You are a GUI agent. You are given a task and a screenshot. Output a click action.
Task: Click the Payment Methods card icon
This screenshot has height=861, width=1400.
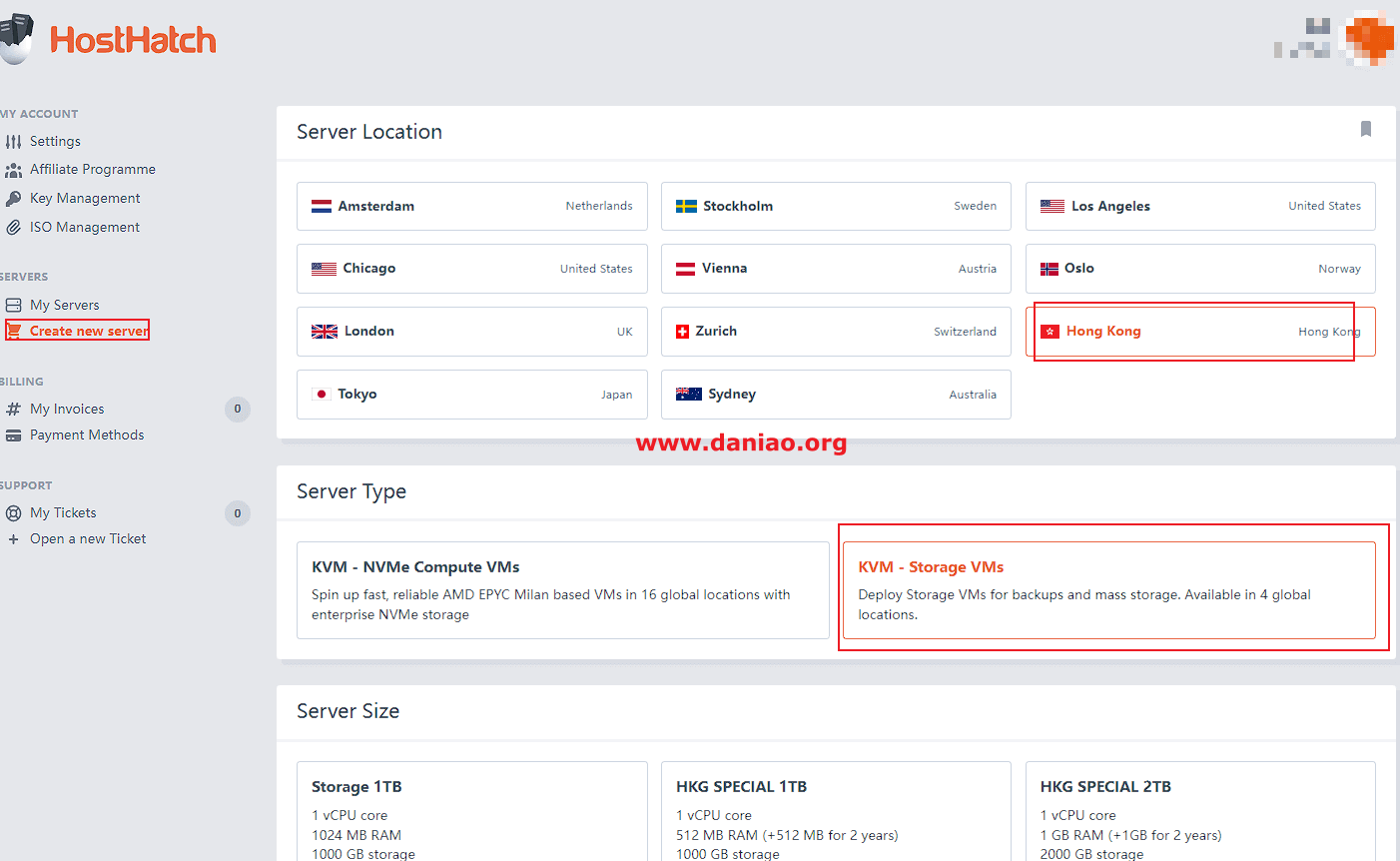point(13,435)
